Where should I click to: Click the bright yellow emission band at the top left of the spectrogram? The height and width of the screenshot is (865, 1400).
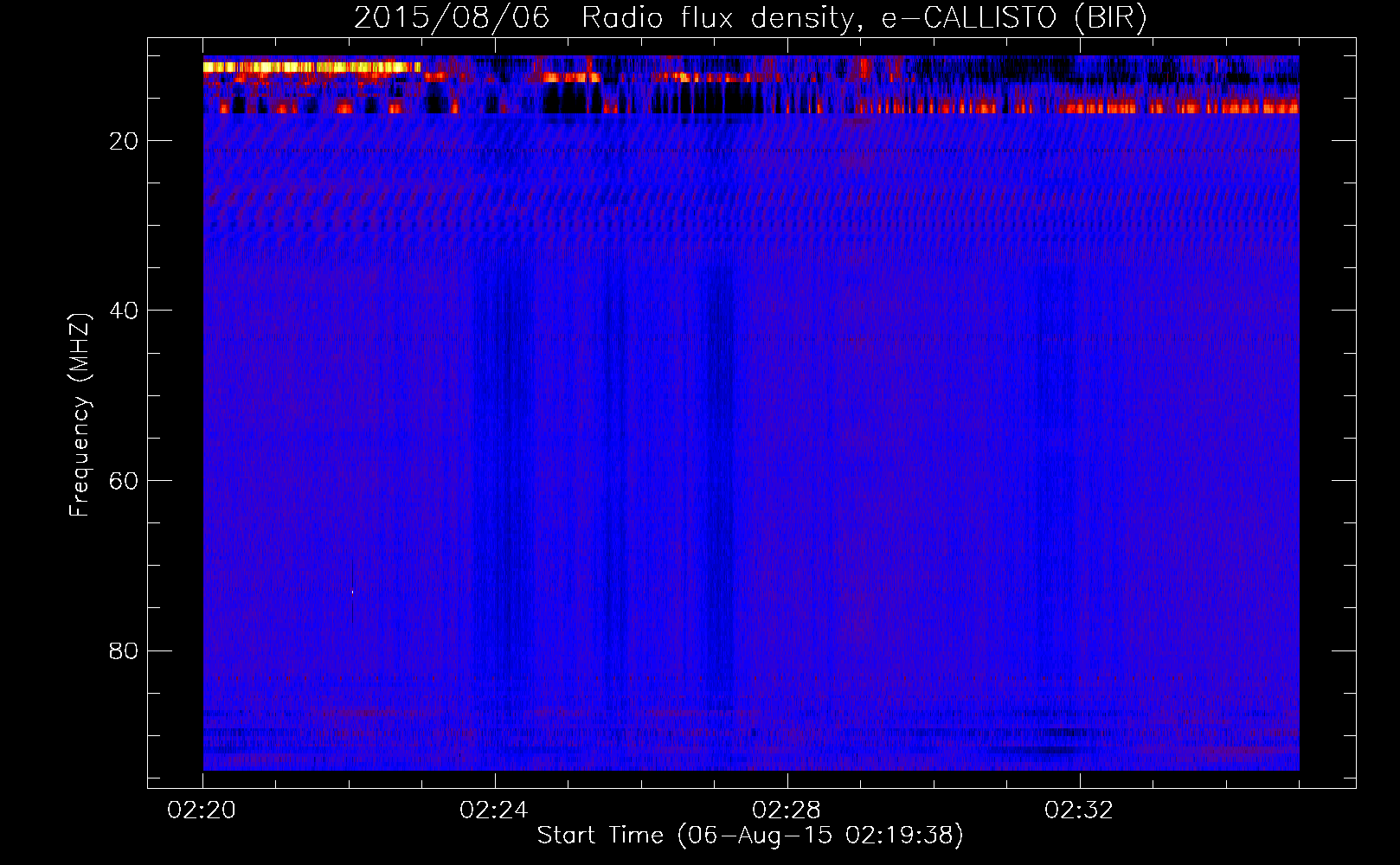pyautogui.click(x=311, y=67)
